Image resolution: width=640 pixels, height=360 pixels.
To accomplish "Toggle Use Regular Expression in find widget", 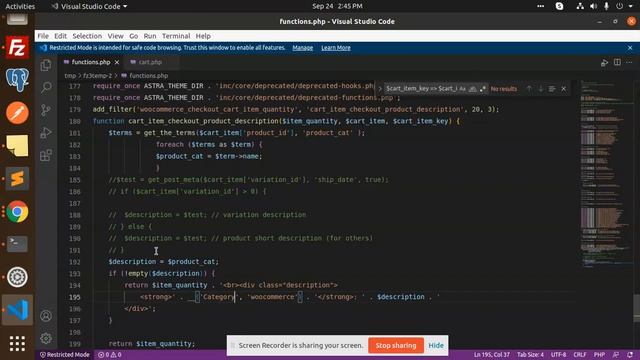I will [483, 89].
